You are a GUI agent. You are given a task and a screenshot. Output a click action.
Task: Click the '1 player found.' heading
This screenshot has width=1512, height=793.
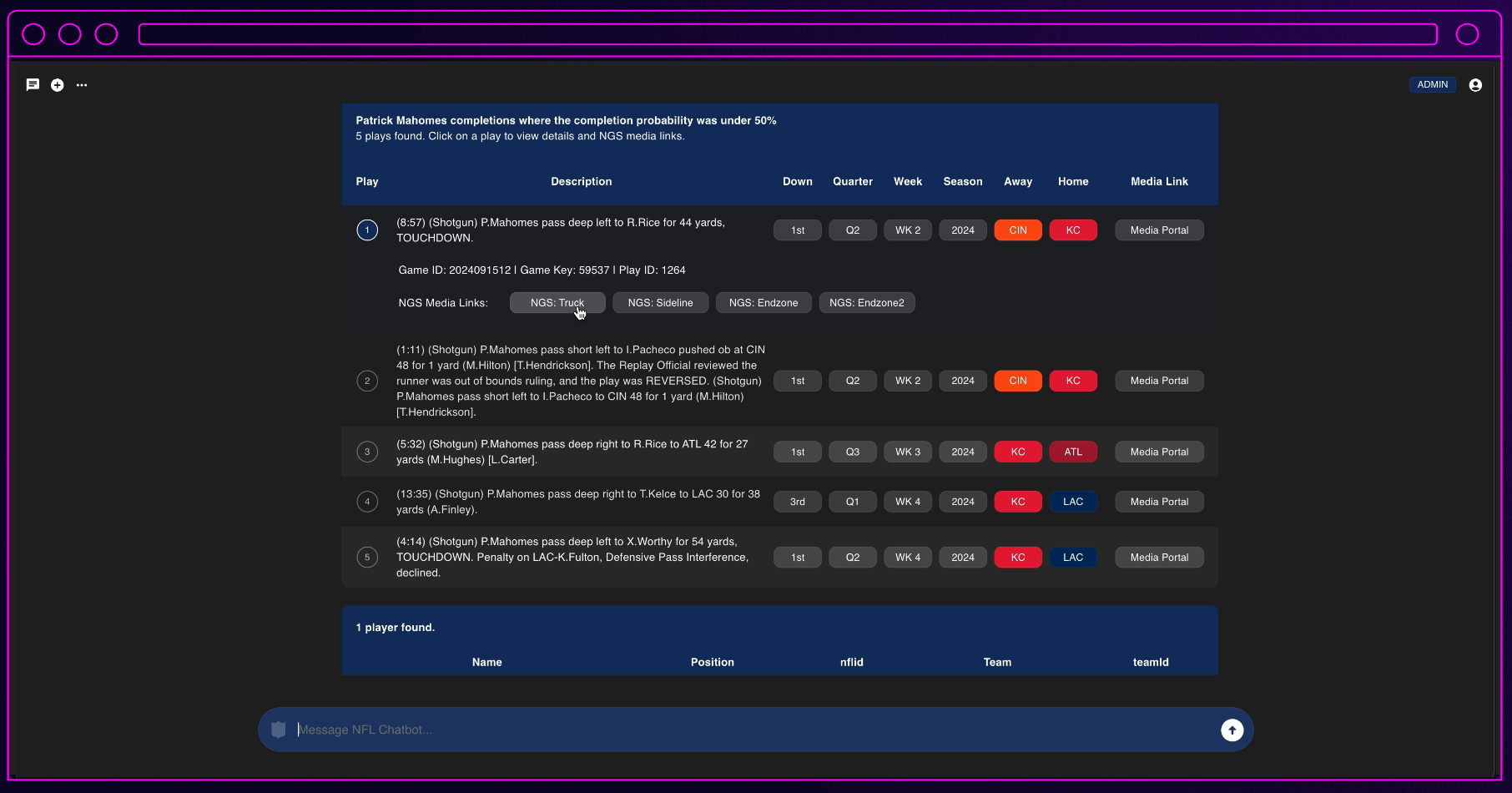(396, 627)
